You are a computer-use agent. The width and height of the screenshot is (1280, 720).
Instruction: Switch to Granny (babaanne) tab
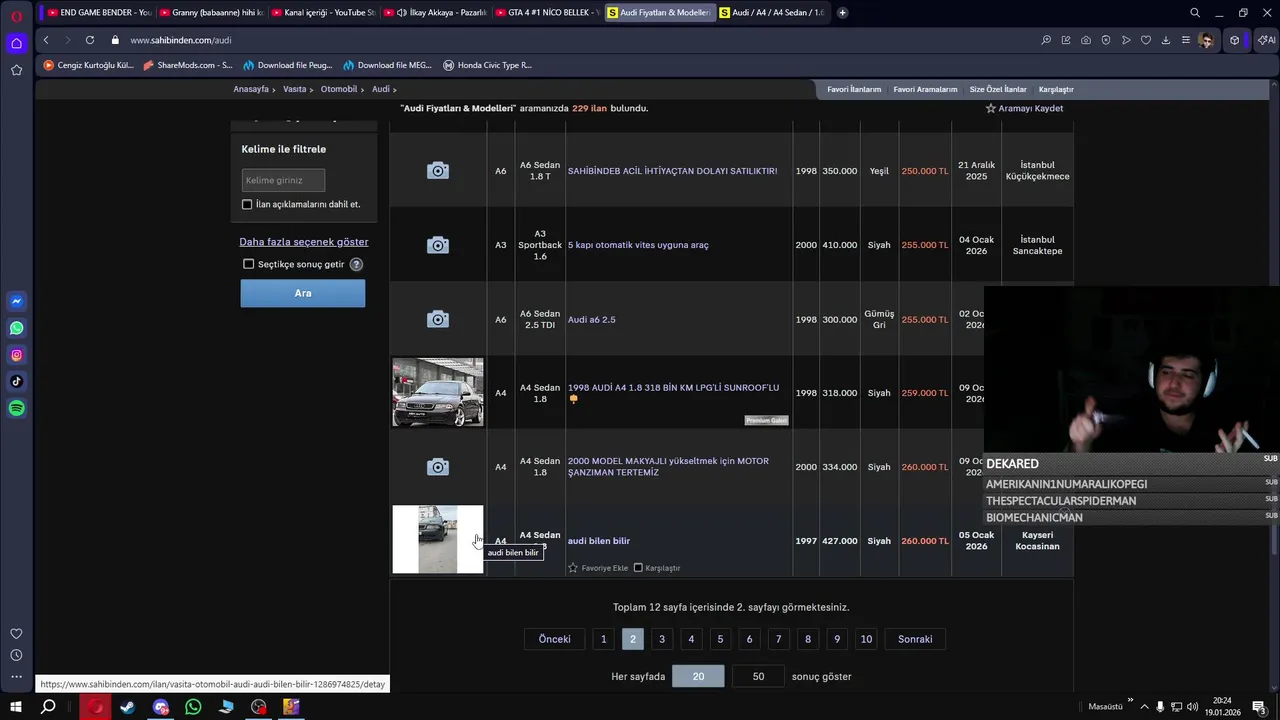click(x=210, y=13)
